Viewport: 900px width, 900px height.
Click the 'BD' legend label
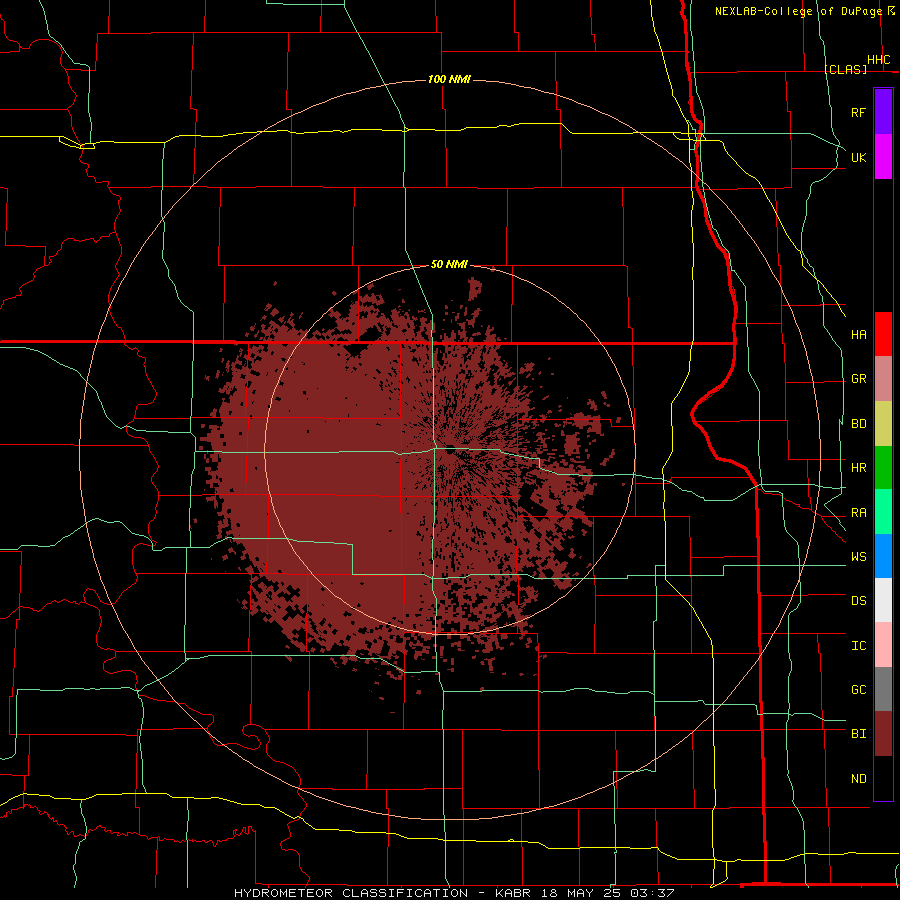(x=859, y=424)
